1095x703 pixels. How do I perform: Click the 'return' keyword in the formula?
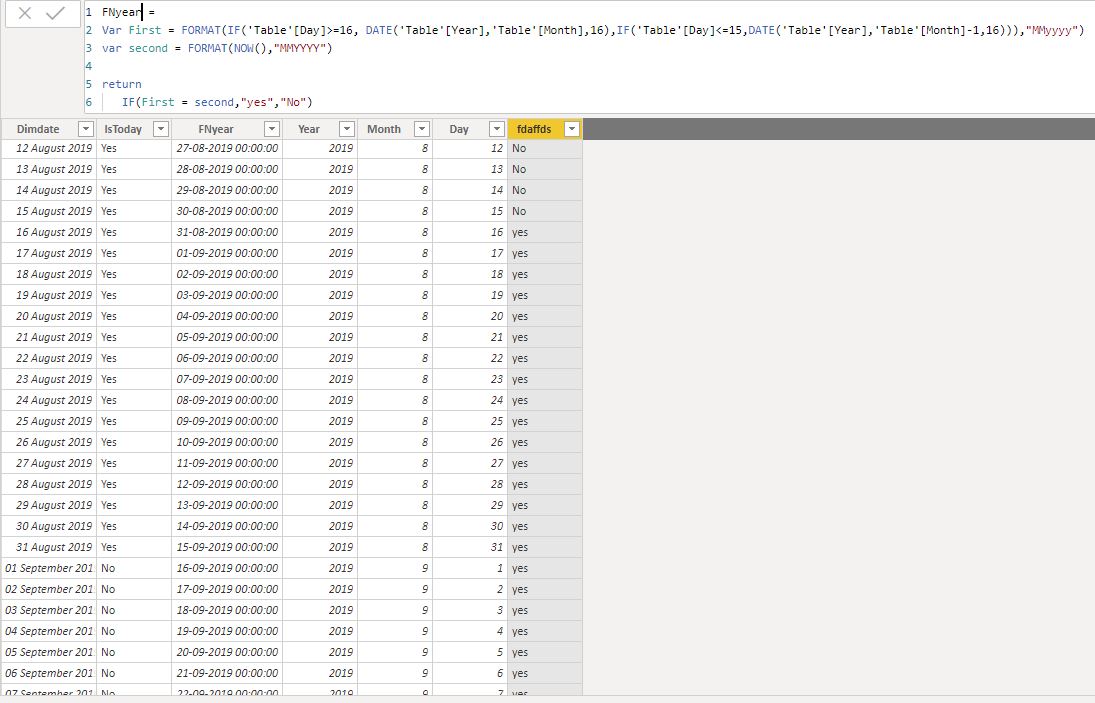[122, 84]
